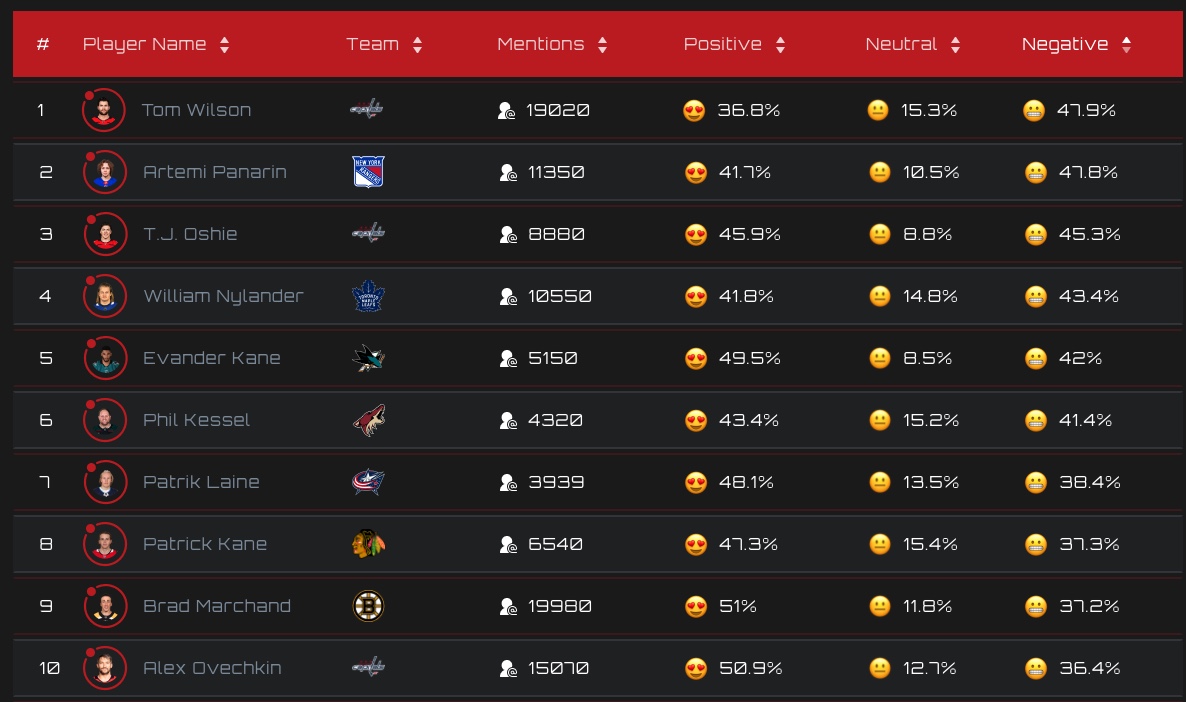The image size is (1186, 702).
Task: Click the heart-eyes emoji next to 51%
Action: tap(695, 607)
